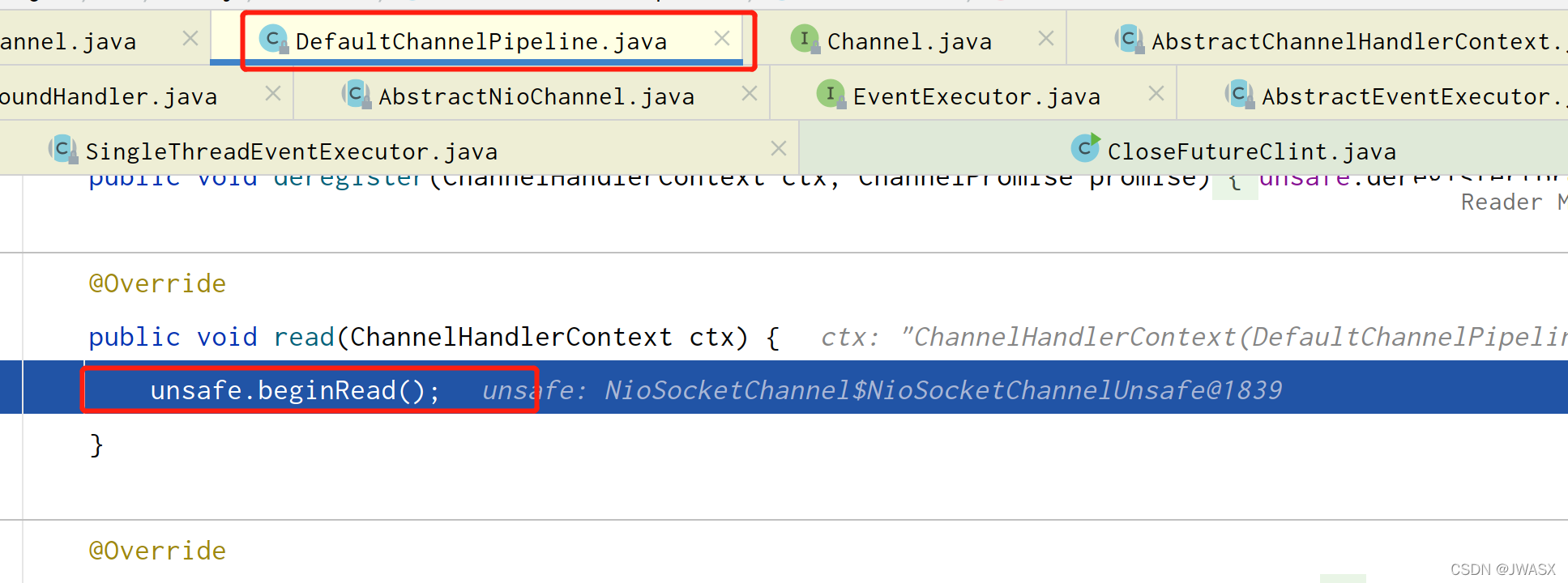Close the DefaultChannelPipeline.java tab
The height and width of the screenshot is (583, 1568).
[722, 39]
